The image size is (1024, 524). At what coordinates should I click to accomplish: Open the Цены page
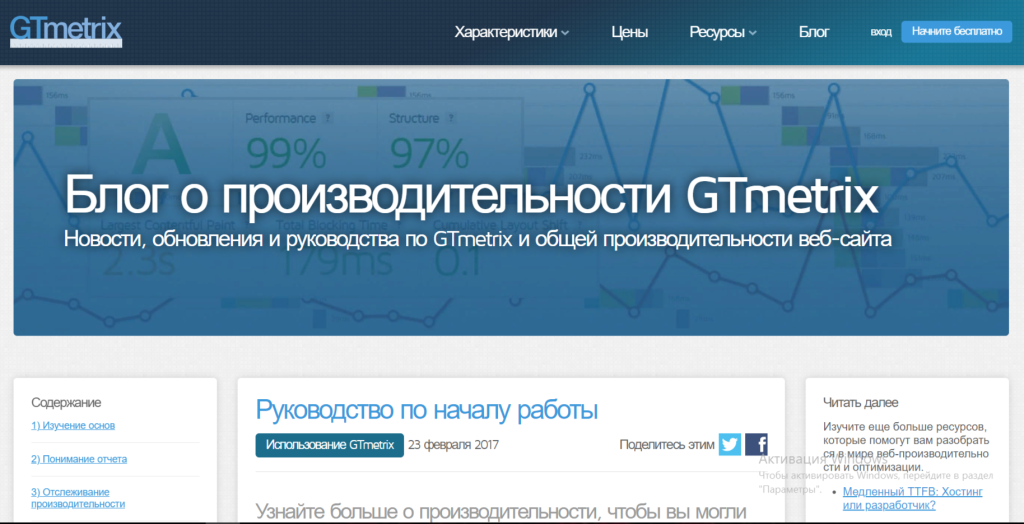click(630, 32)
